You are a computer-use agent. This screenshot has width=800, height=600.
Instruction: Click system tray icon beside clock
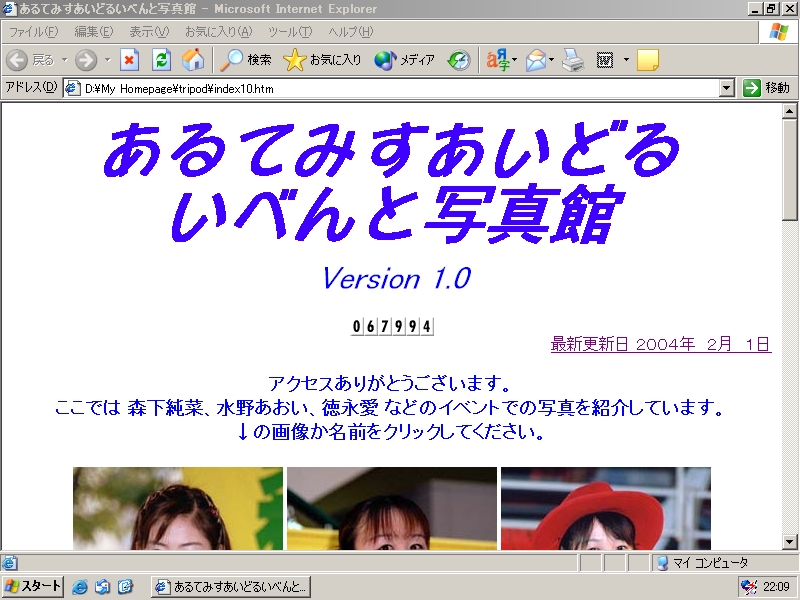749,587
